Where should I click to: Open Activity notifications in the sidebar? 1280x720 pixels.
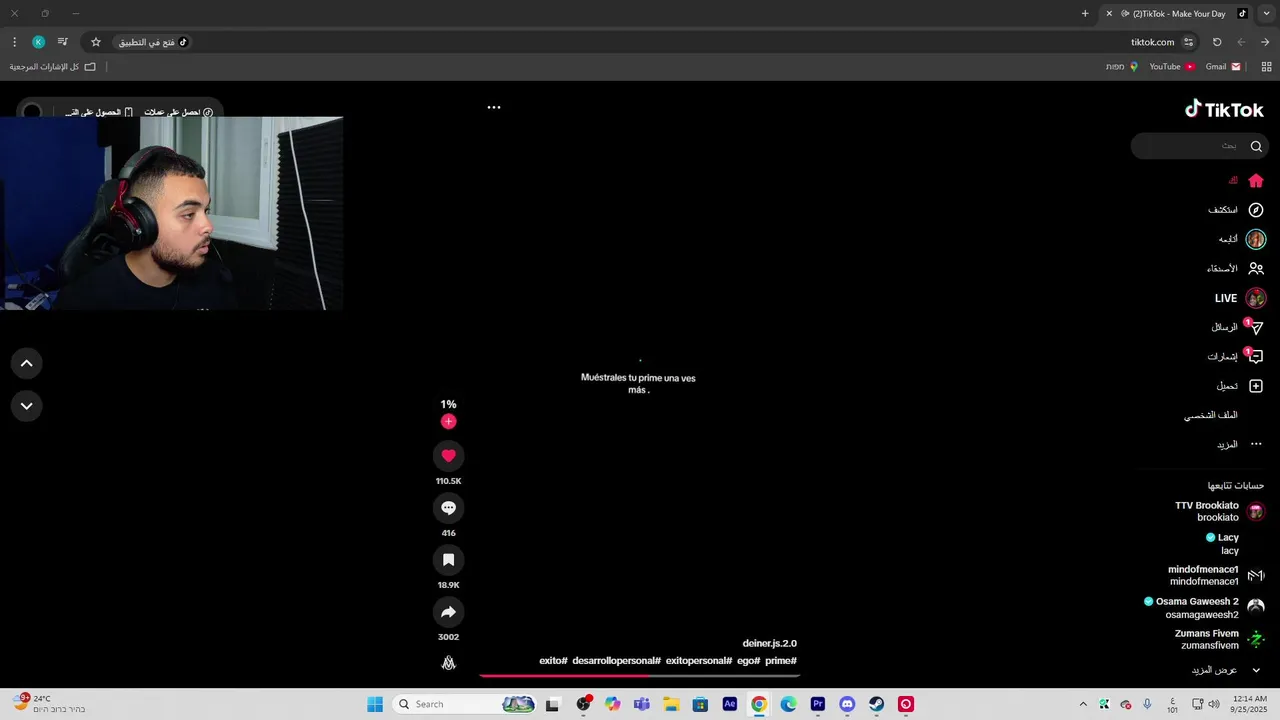pyautogui.click(x=1236, y=357)
